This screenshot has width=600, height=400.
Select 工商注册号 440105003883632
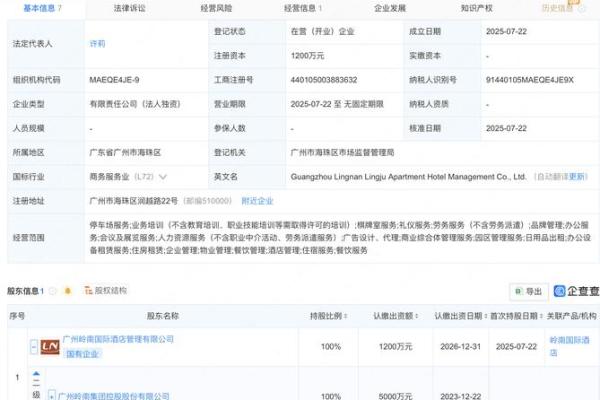(x=324, y=80)
